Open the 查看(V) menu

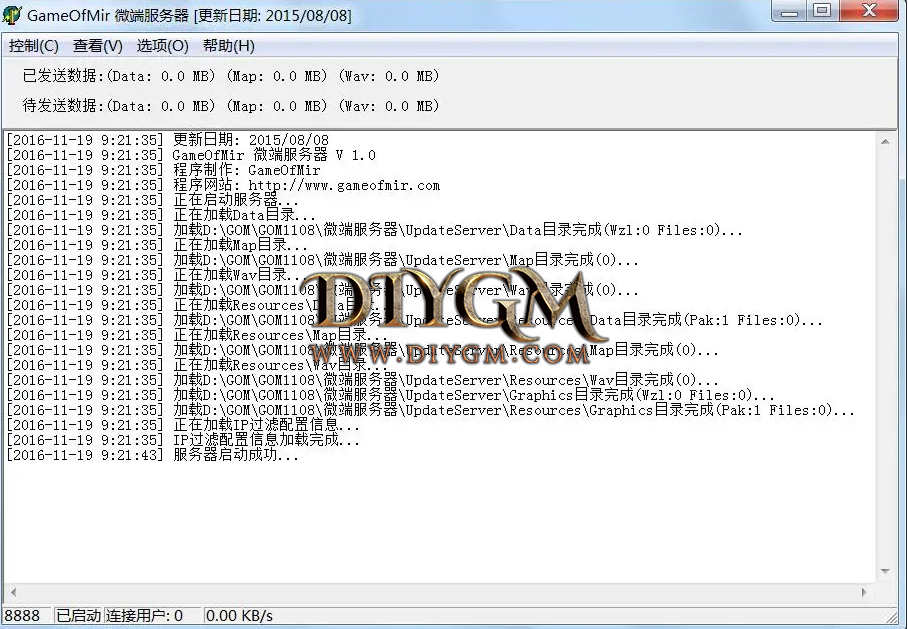coord(97,46)
